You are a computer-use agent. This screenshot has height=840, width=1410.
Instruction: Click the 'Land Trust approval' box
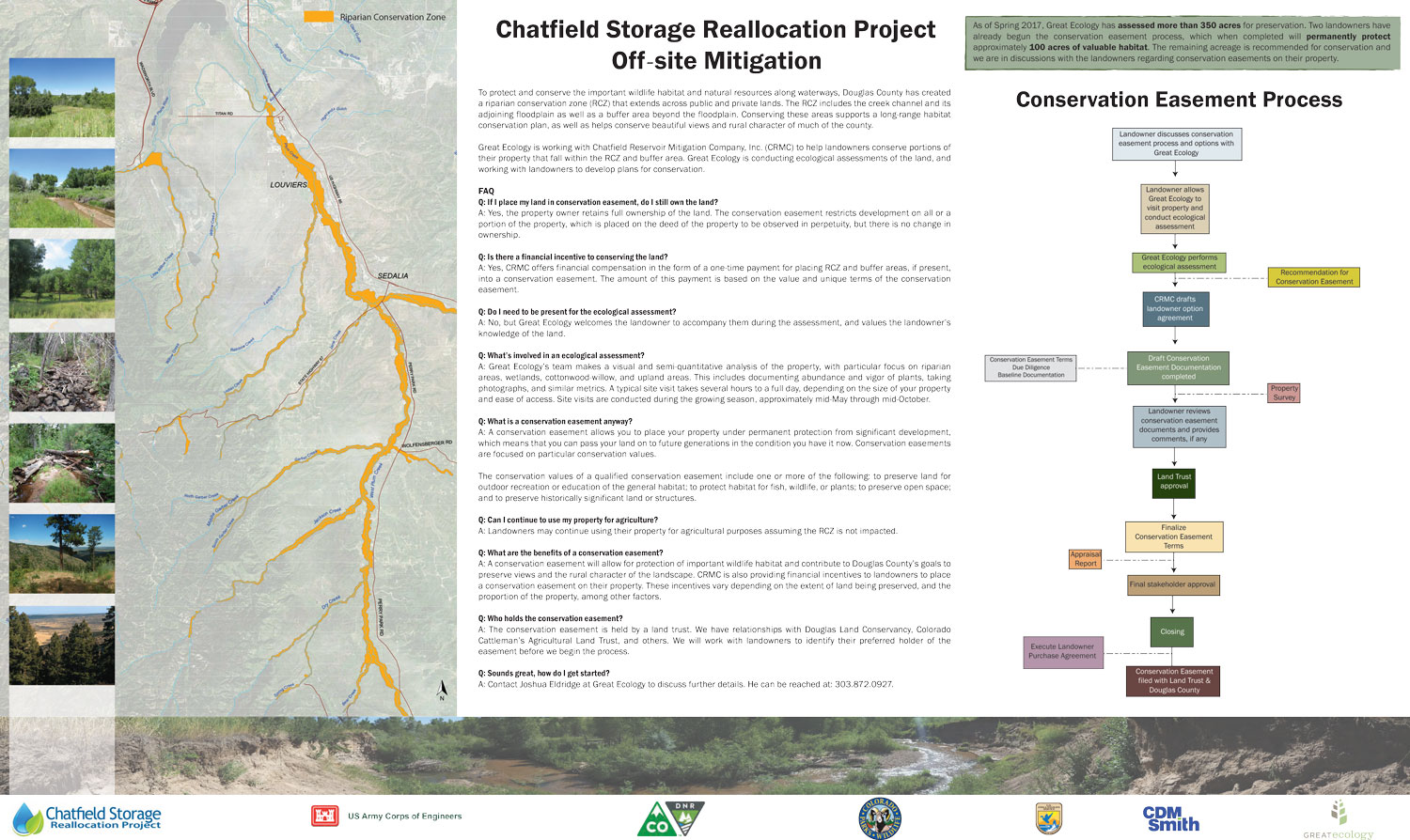pyautogui.click(x=1173, y=482)
